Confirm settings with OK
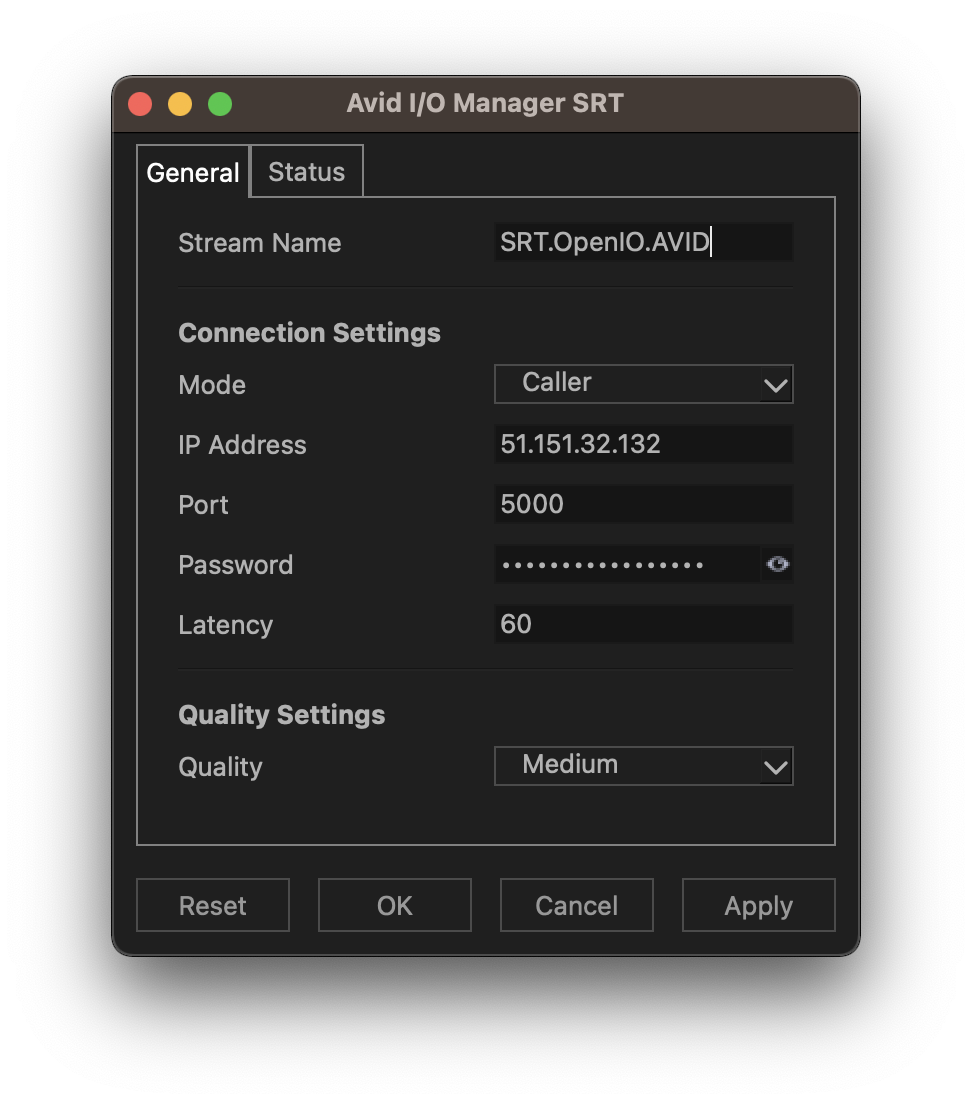This screenshot has height=1104, width=972. [x=394, y=905]
